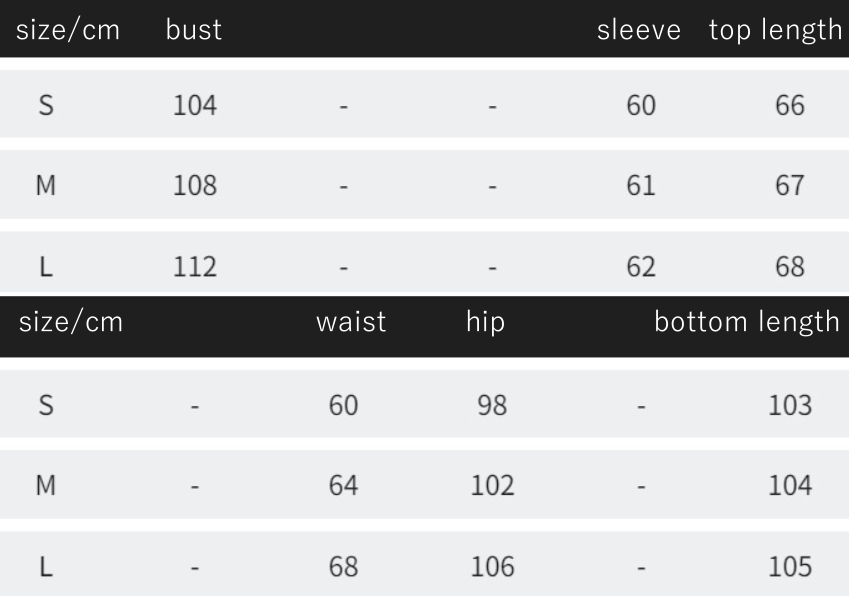Select the bottom length value 103
Screen dimensions: 849x596
[x=790, y=405]
